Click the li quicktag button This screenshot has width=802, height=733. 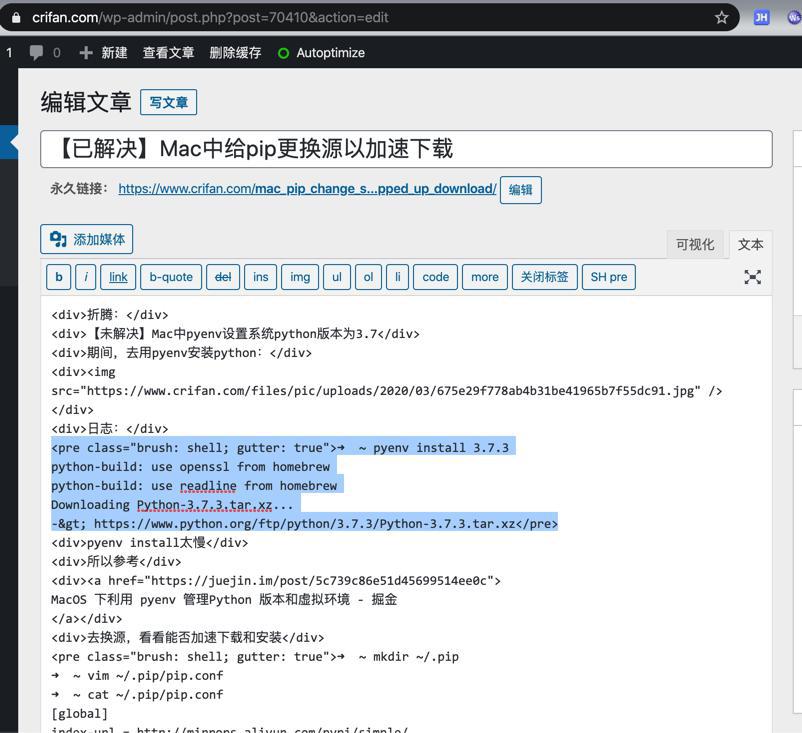(397, 277)
